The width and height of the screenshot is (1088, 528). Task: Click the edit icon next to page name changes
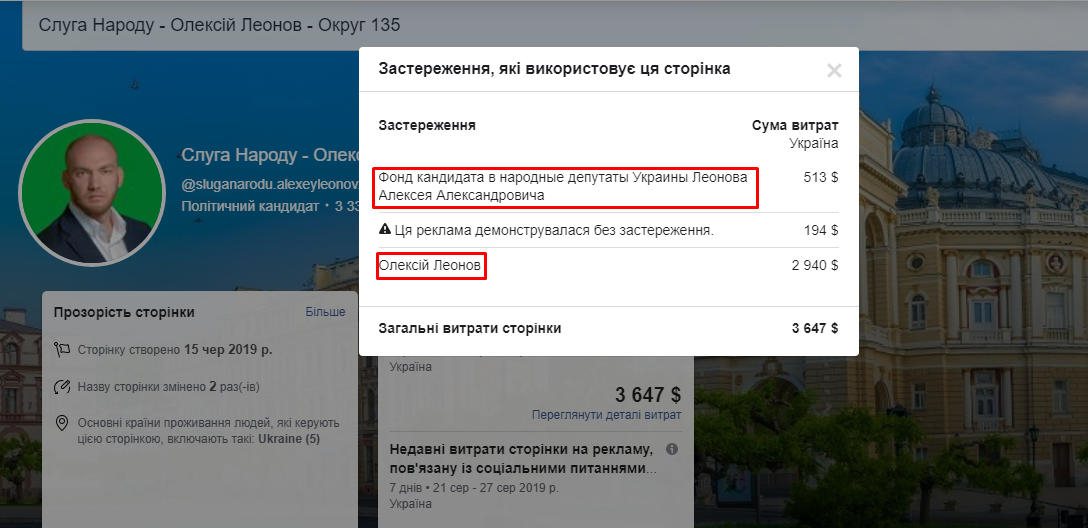click(62, 386)
